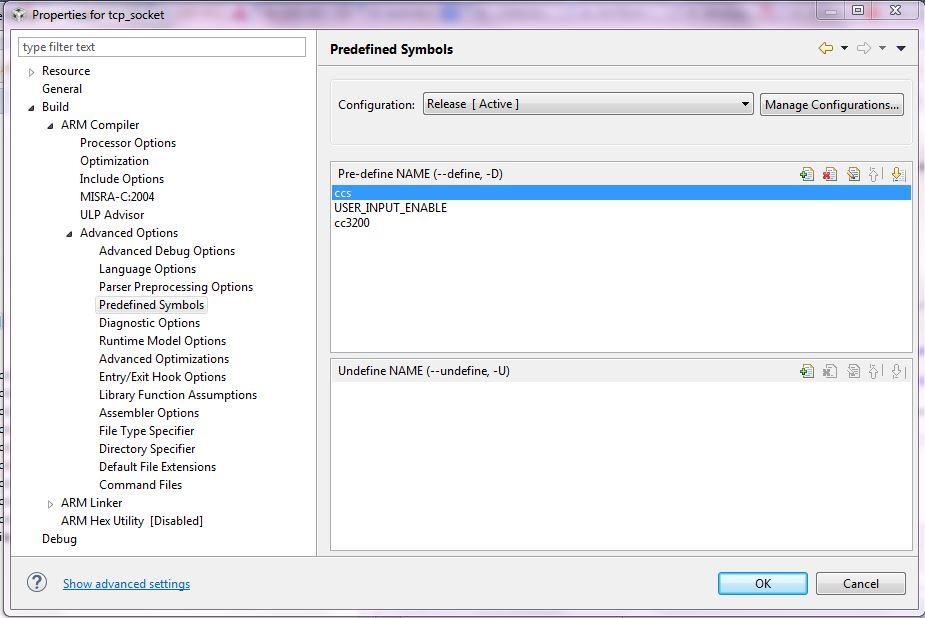Go forward with grey arrow icon
The image size is (925, 618).
864,48
